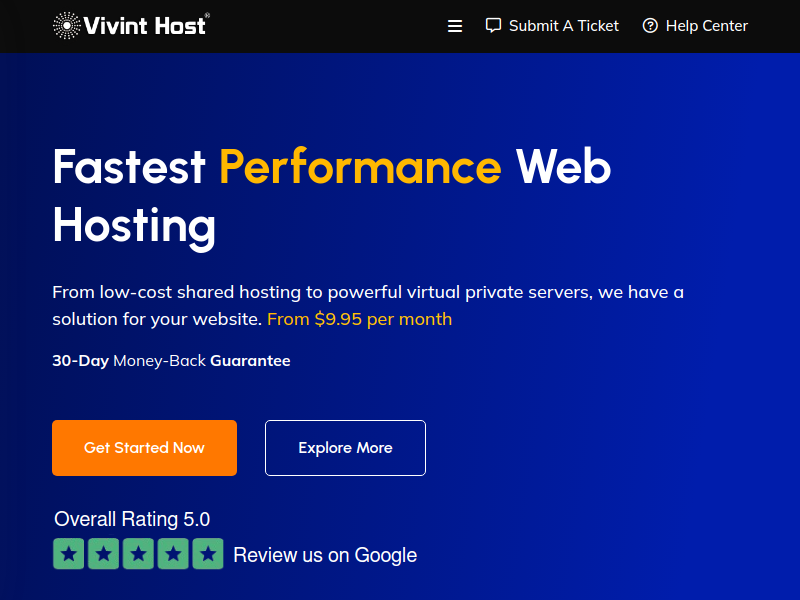Click 30-Day Money-Back Guarantee text
The width and height of the screenshot is (800, 600).
(x=171, y=361)
